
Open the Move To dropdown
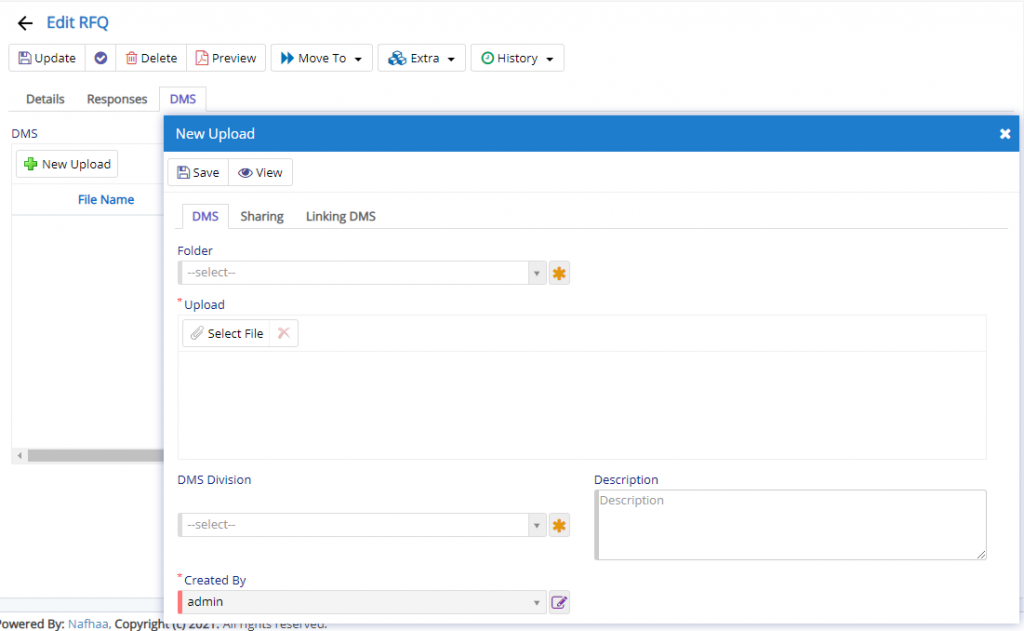321,58
